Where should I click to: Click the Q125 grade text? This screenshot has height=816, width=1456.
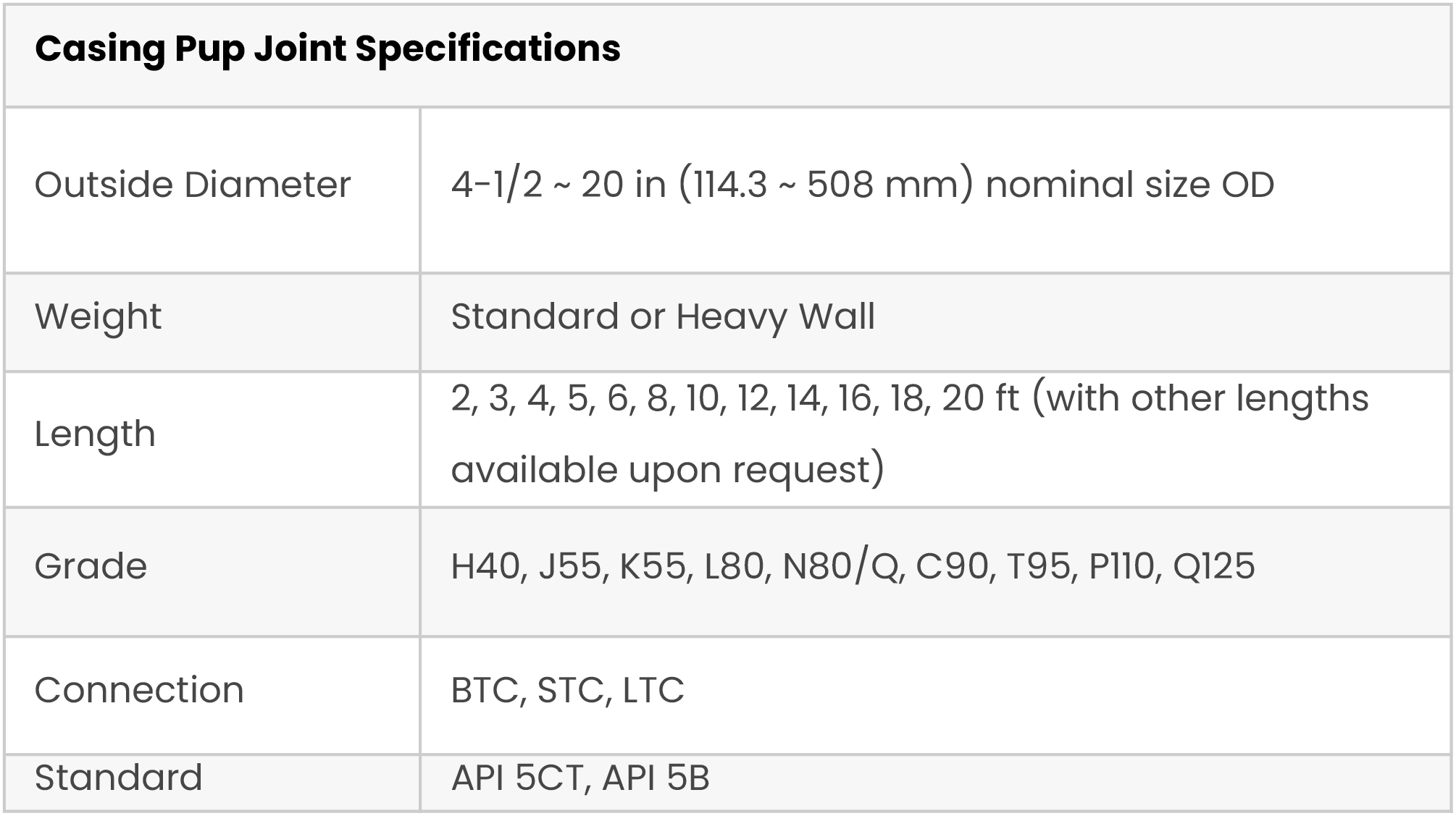coord(1213,566)
